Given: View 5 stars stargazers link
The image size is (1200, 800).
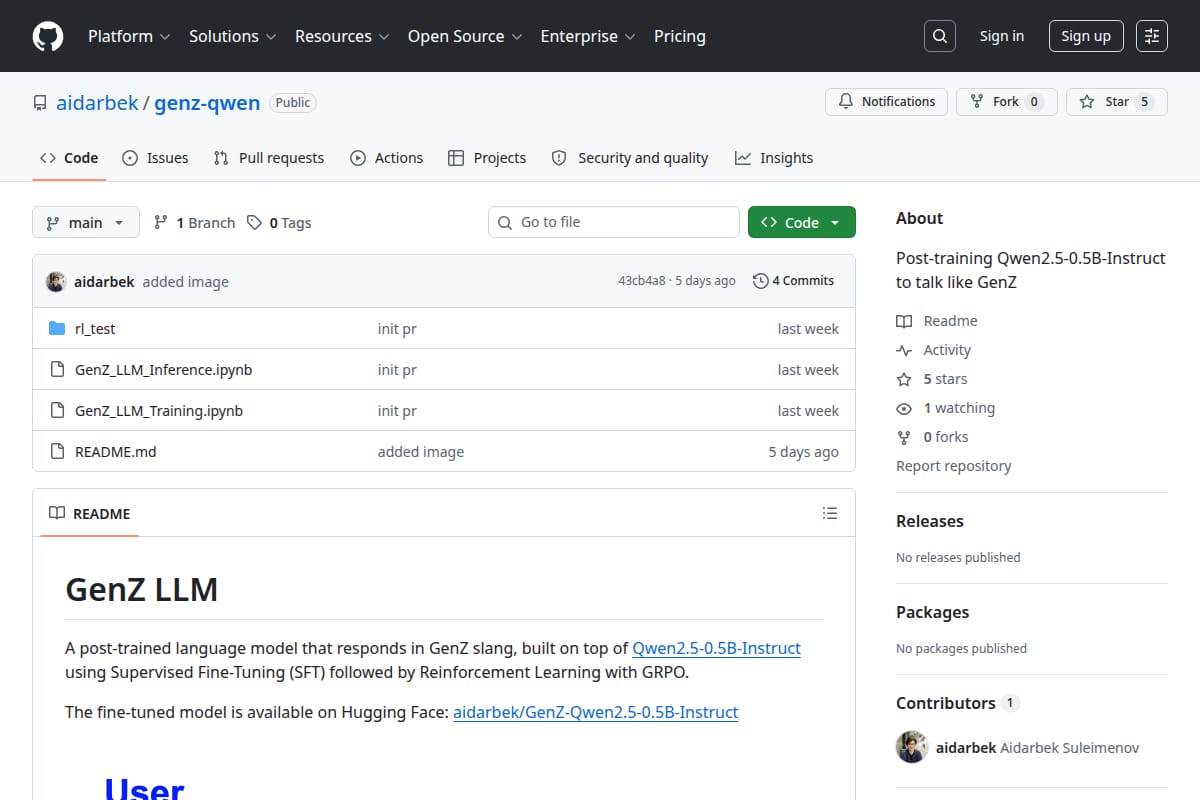Looking at the screenshot, I should (x=932, y=379).
